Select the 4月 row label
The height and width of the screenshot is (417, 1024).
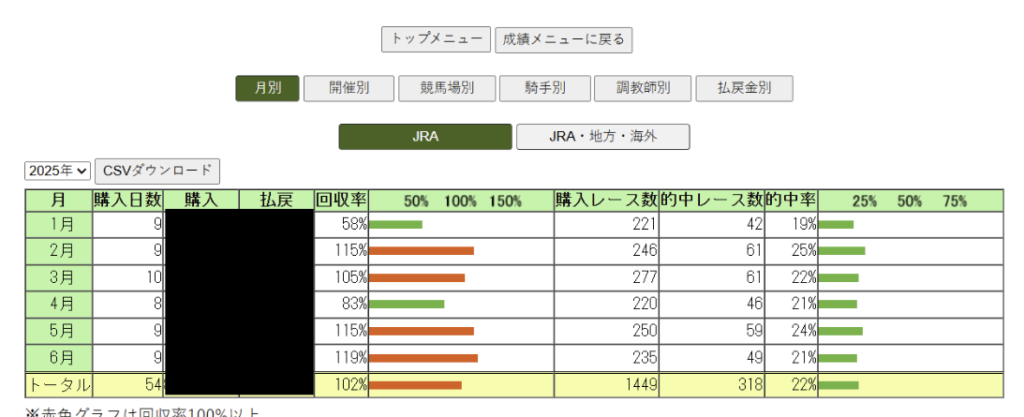pos(59,305)
